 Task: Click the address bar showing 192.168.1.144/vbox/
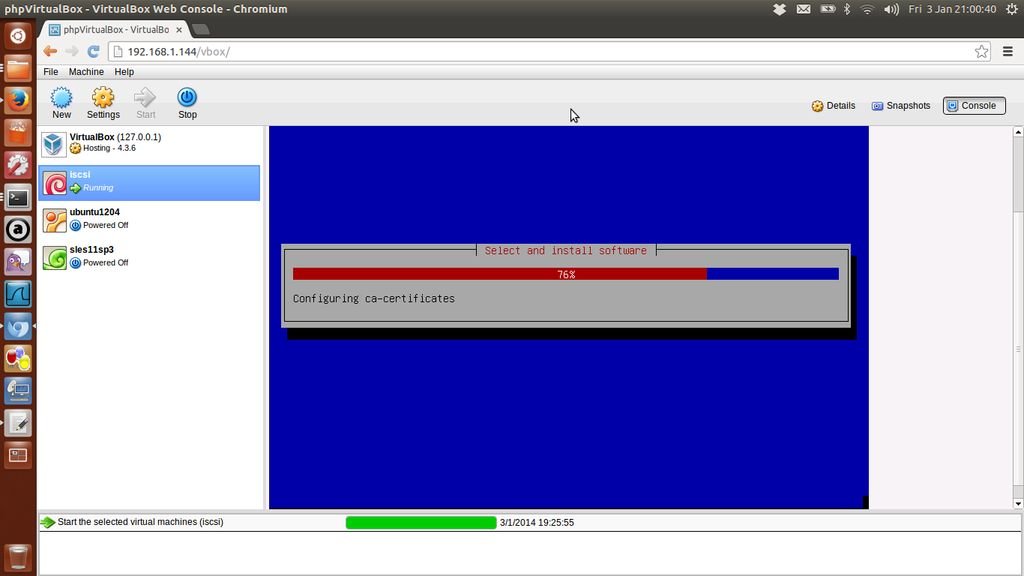click(540, 51)
